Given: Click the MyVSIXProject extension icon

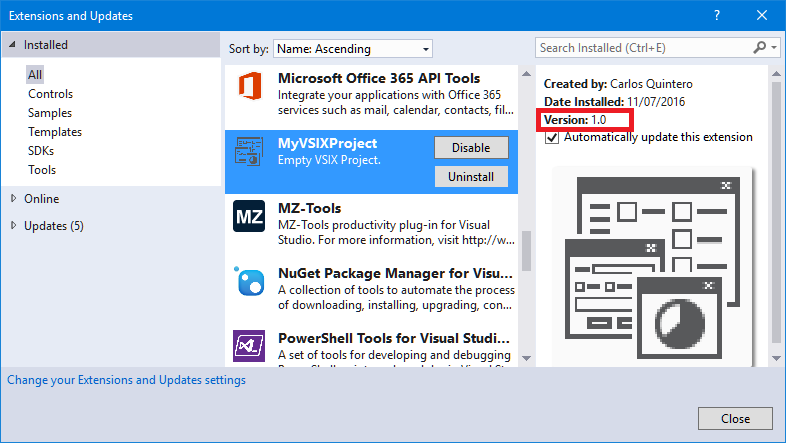Looking at the screenshot, I should pyautogui.click(x=249, y=151).
